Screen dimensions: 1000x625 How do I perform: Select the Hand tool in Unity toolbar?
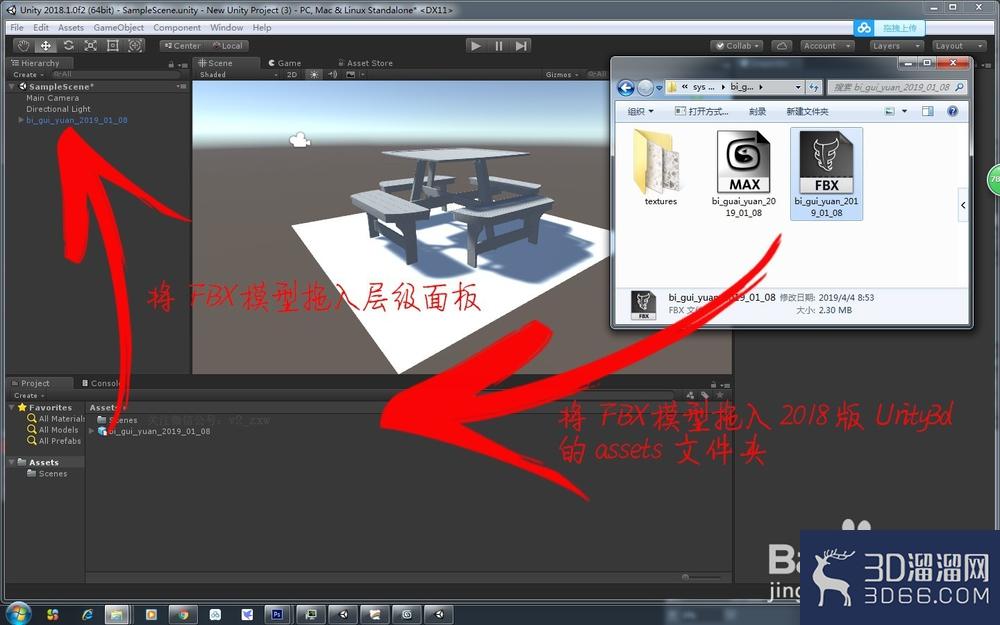click(x=24, y=45)
